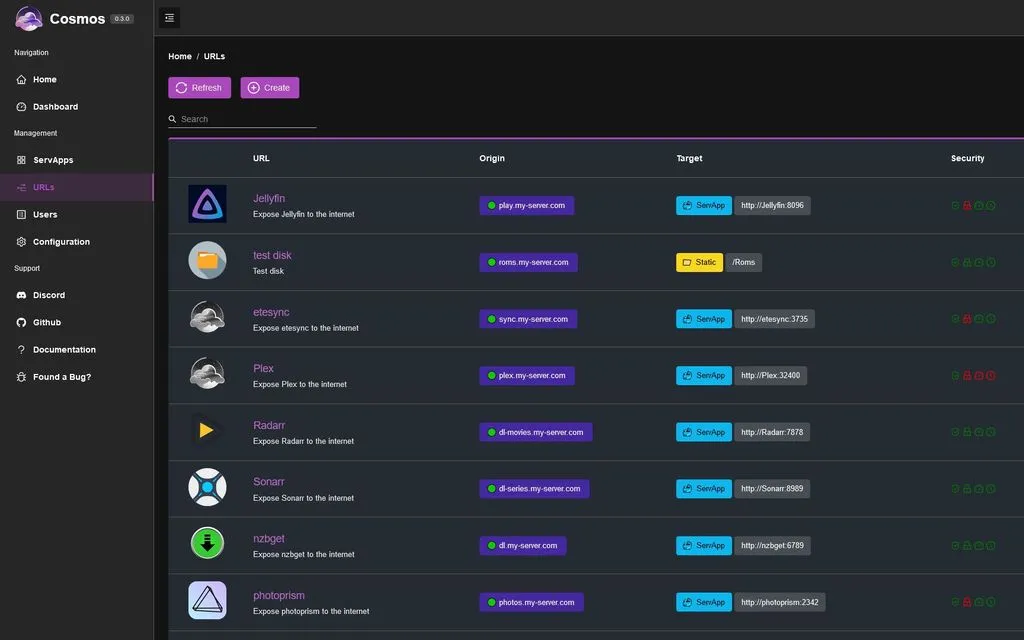Click the Create button
The width and height of the screenshot is (1024, 640).
(269, 88)
